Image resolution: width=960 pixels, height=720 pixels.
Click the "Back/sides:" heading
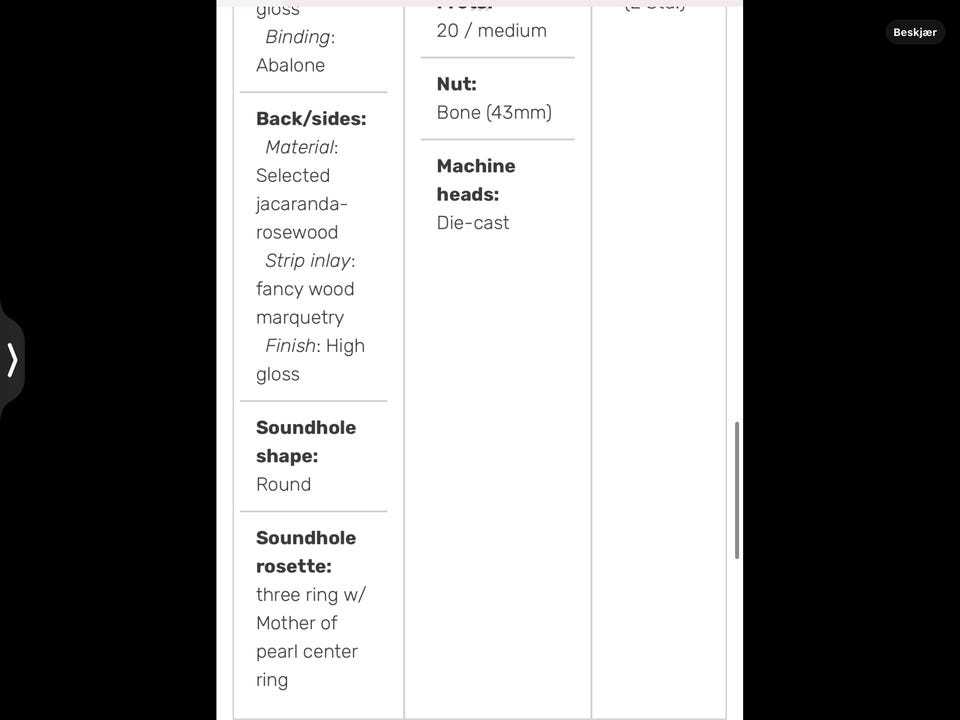(x=311, y=119)
